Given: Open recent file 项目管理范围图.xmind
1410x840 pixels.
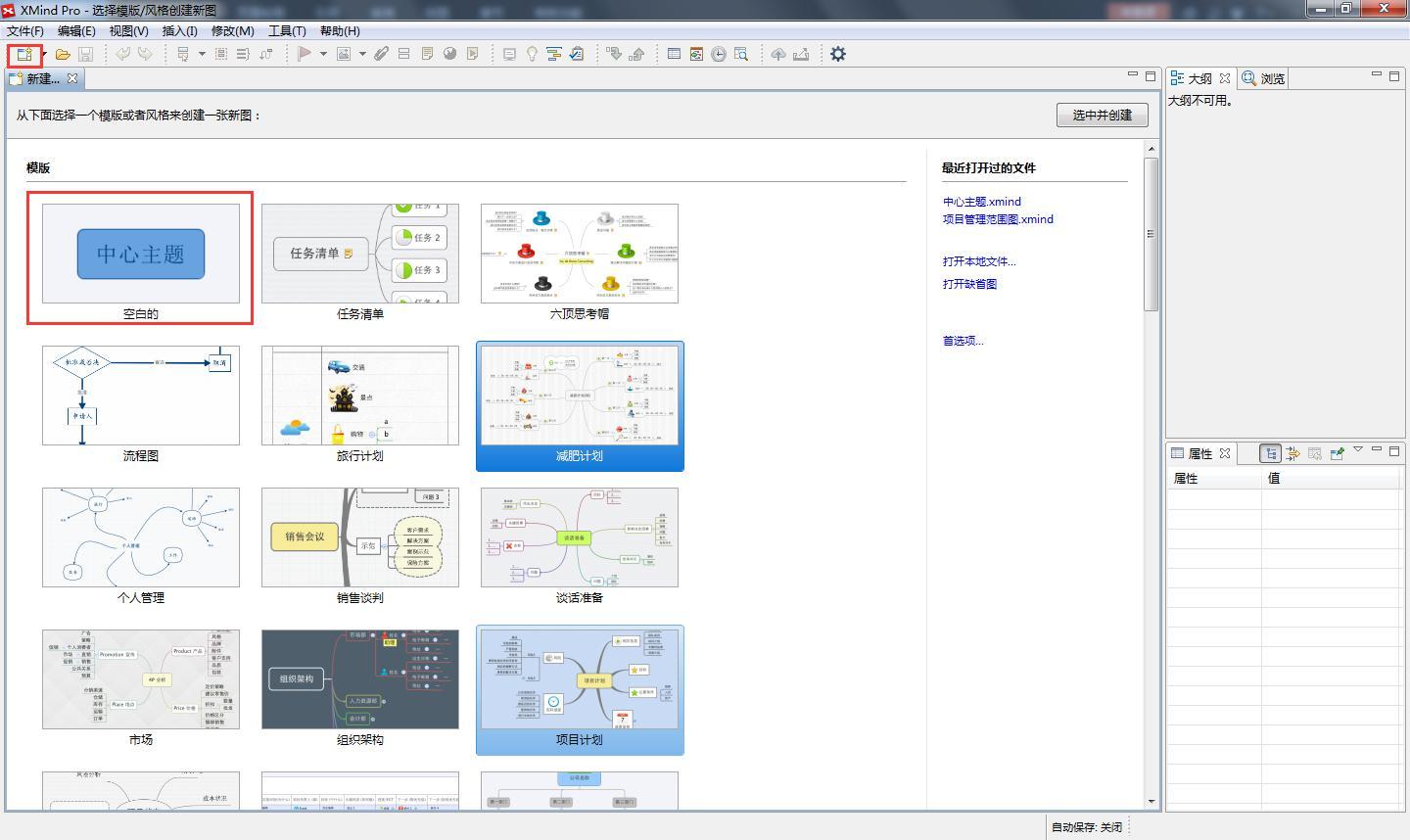Looking at the screenshot, I should point(998,219).
